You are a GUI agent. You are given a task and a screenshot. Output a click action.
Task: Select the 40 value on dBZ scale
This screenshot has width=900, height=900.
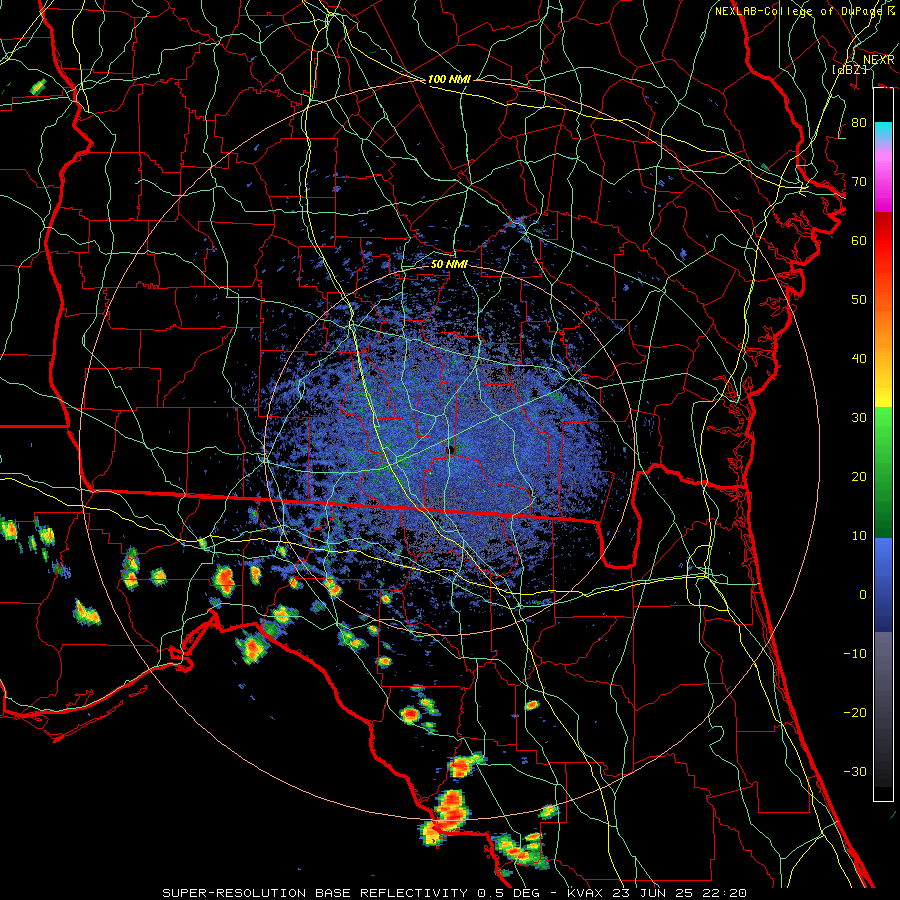(x=859, y=359)
